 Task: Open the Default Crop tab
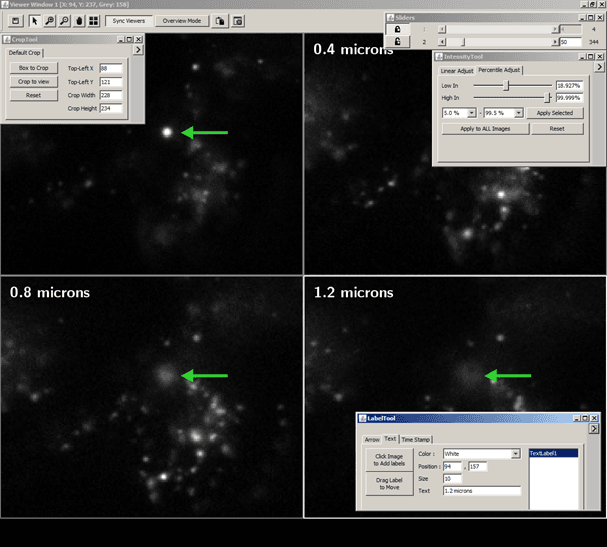(24, 53)
